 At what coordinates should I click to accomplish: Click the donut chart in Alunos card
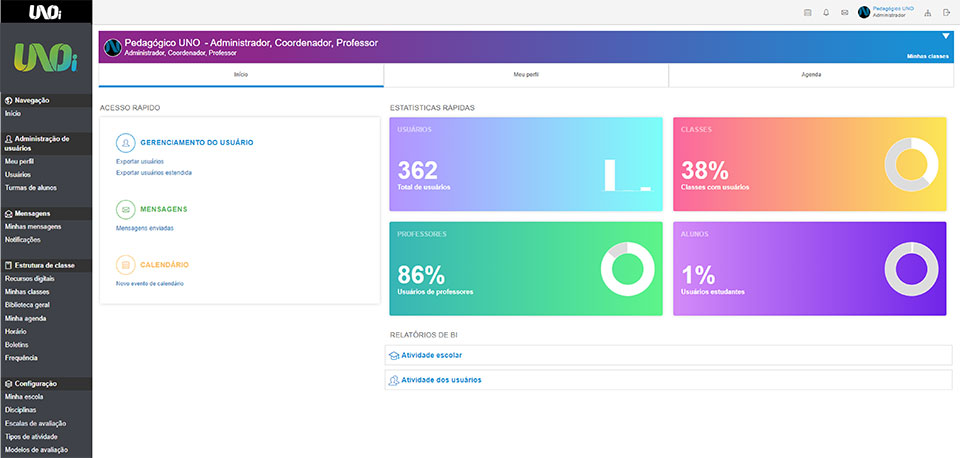click(x=911, y=269)
